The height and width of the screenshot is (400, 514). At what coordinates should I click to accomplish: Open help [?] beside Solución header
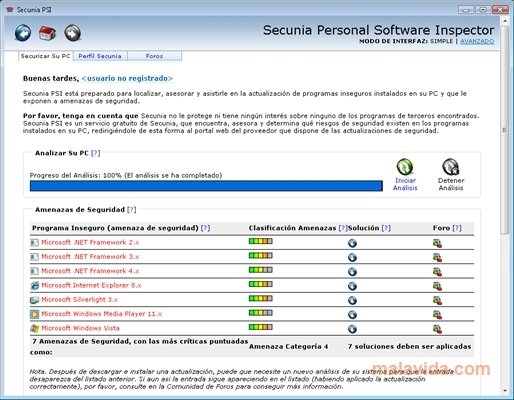click(386, 228)
